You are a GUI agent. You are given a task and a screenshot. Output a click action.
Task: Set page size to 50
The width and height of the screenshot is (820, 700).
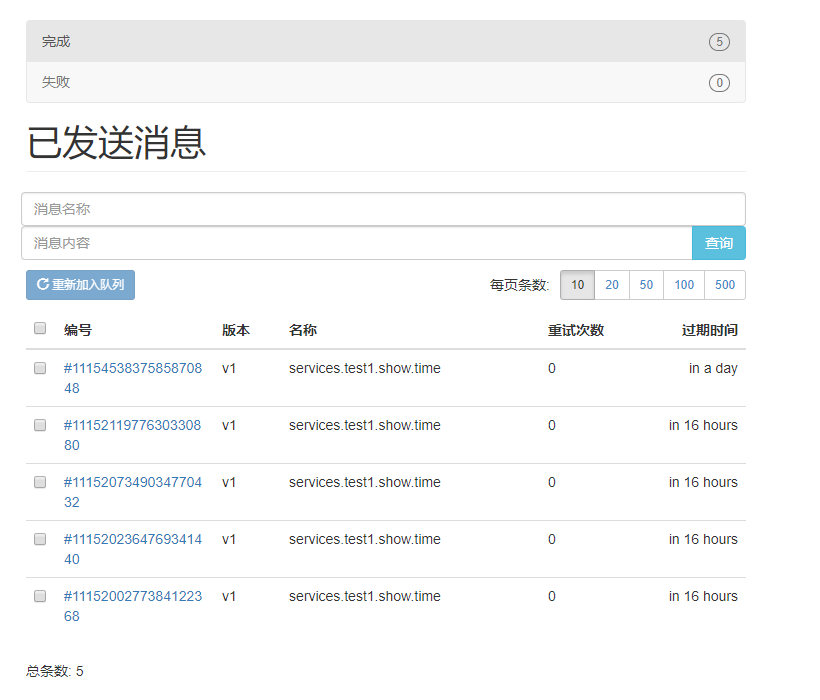click(646, 285)
